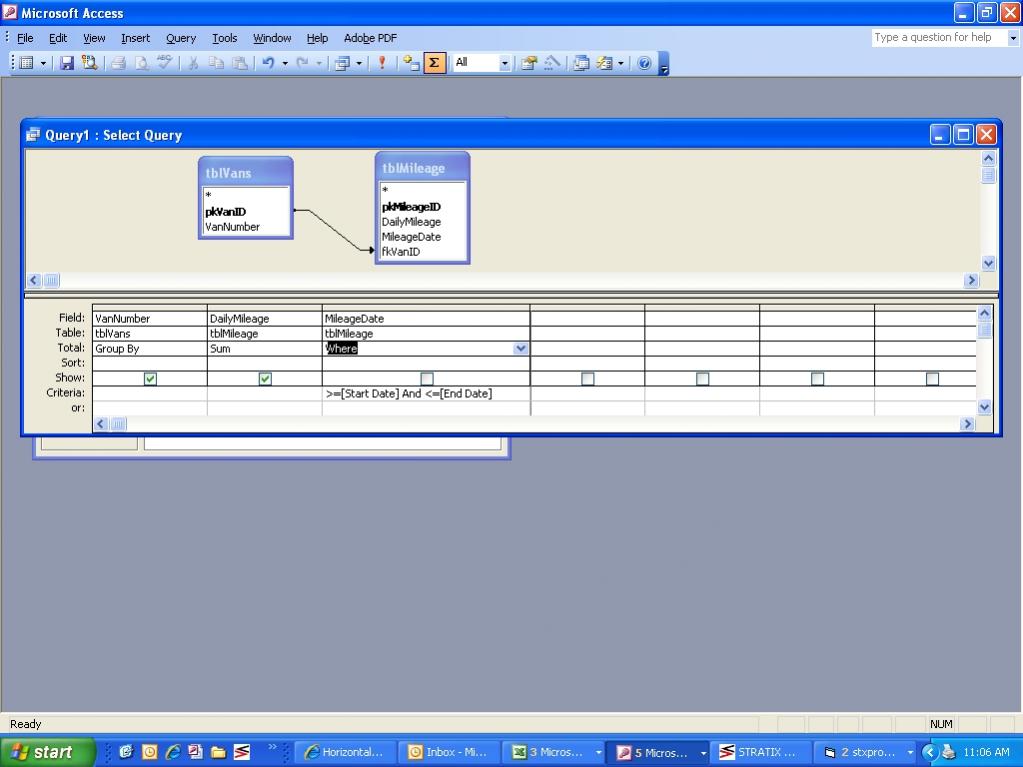Click the View datasheet icon in the toolbar
Image resolution: width=1023 pixels, height=767 pixels.
pos(27,63)
